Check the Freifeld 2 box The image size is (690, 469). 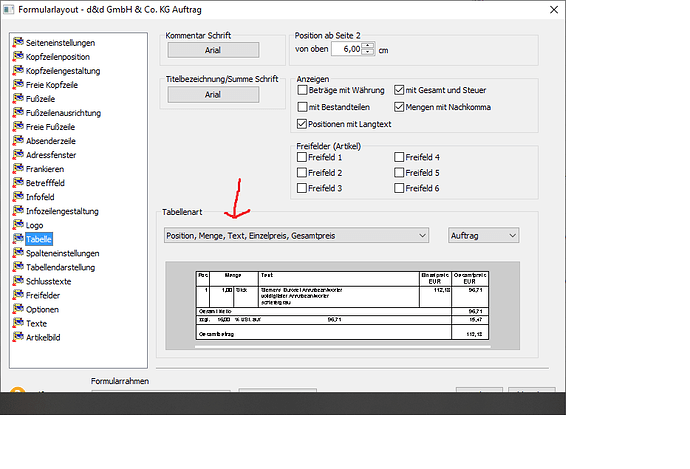[302, 172]
